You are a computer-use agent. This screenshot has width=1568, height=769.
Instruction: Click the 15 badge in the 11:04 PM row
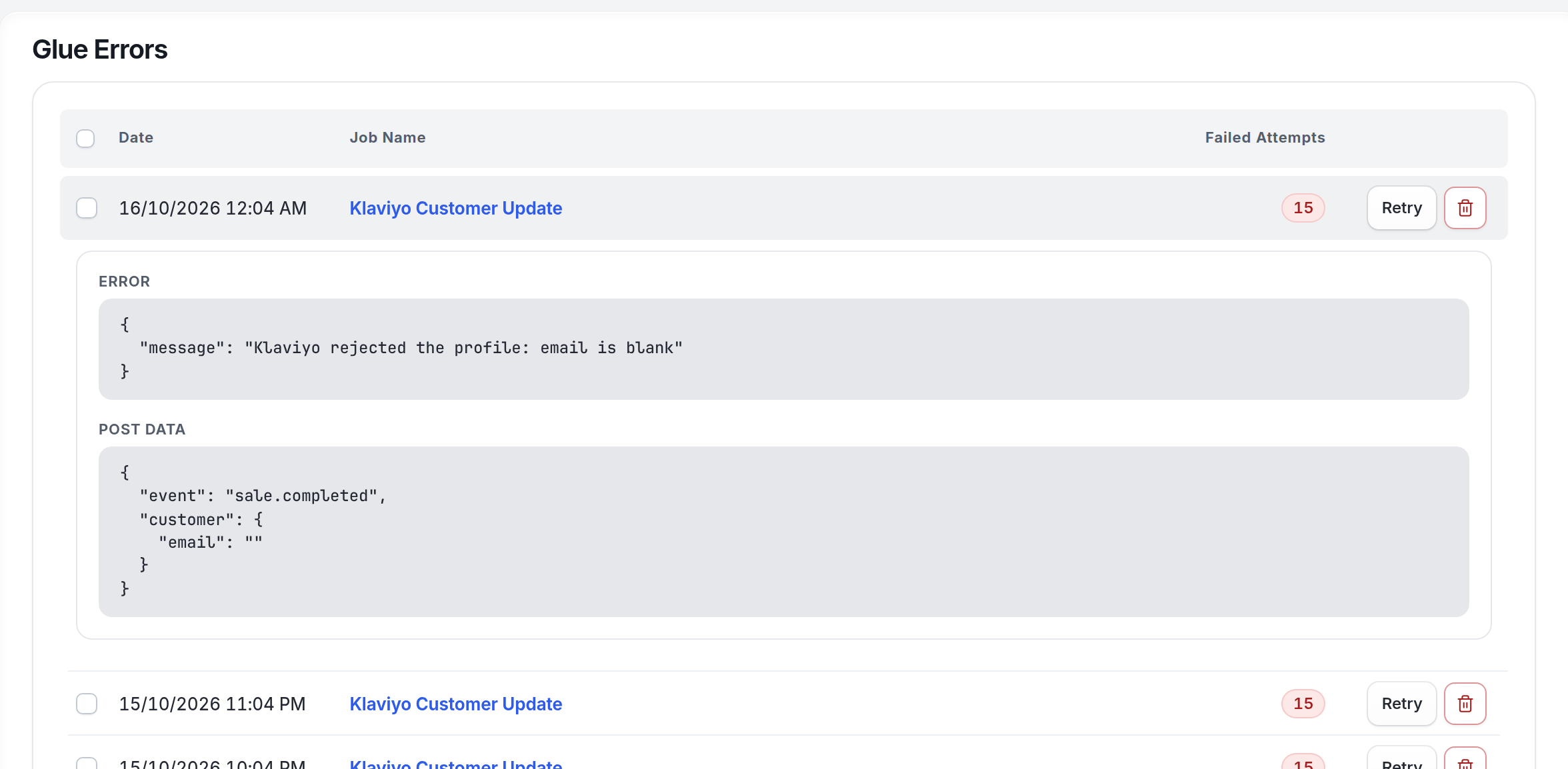click(x=1303, y=704)
